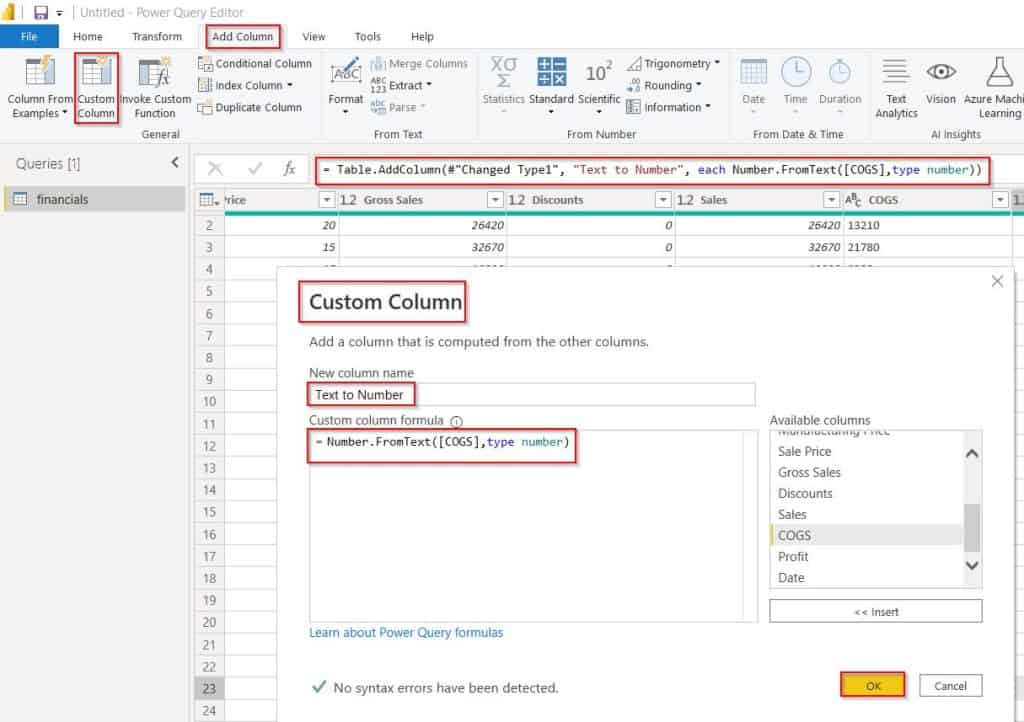The width and height of the screenshot is (1024, 722).
Task: Open Azure Machine Learning insight
Action: (x=996, y=88)
